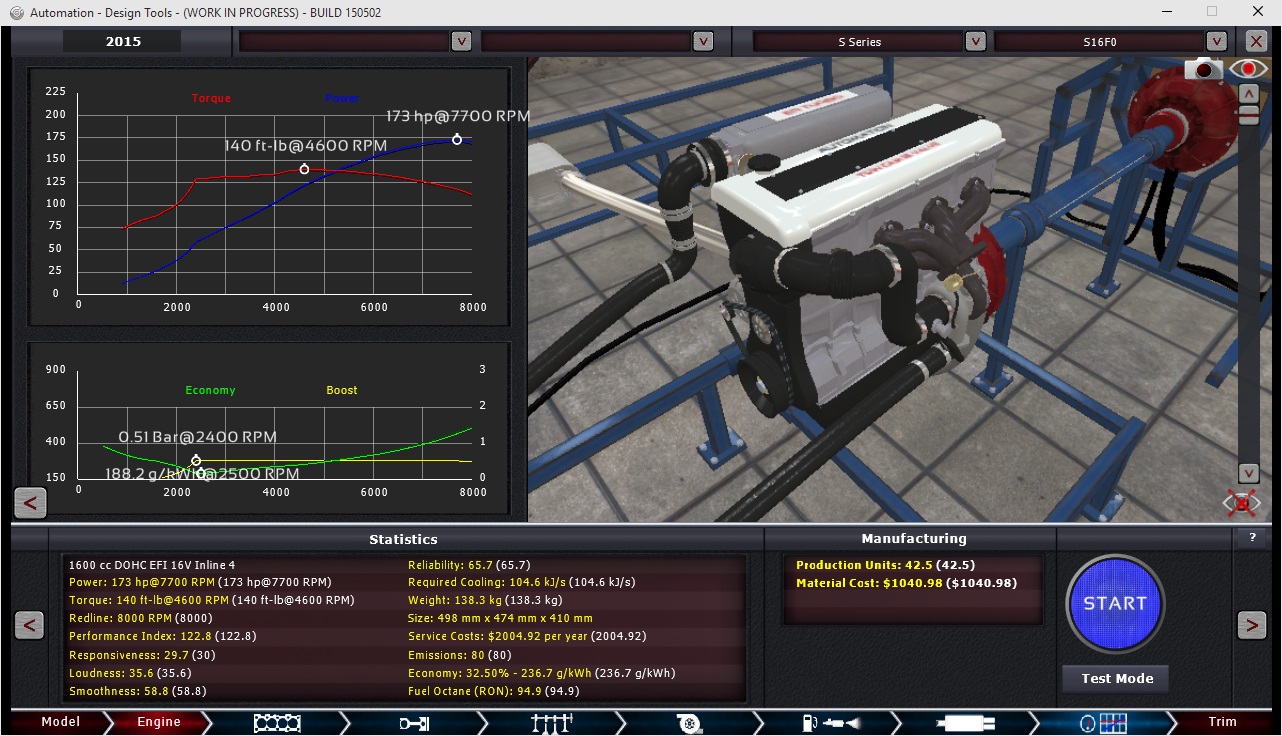Go to next page using right arrow

pyautogui.click(x=1252, y=625)
